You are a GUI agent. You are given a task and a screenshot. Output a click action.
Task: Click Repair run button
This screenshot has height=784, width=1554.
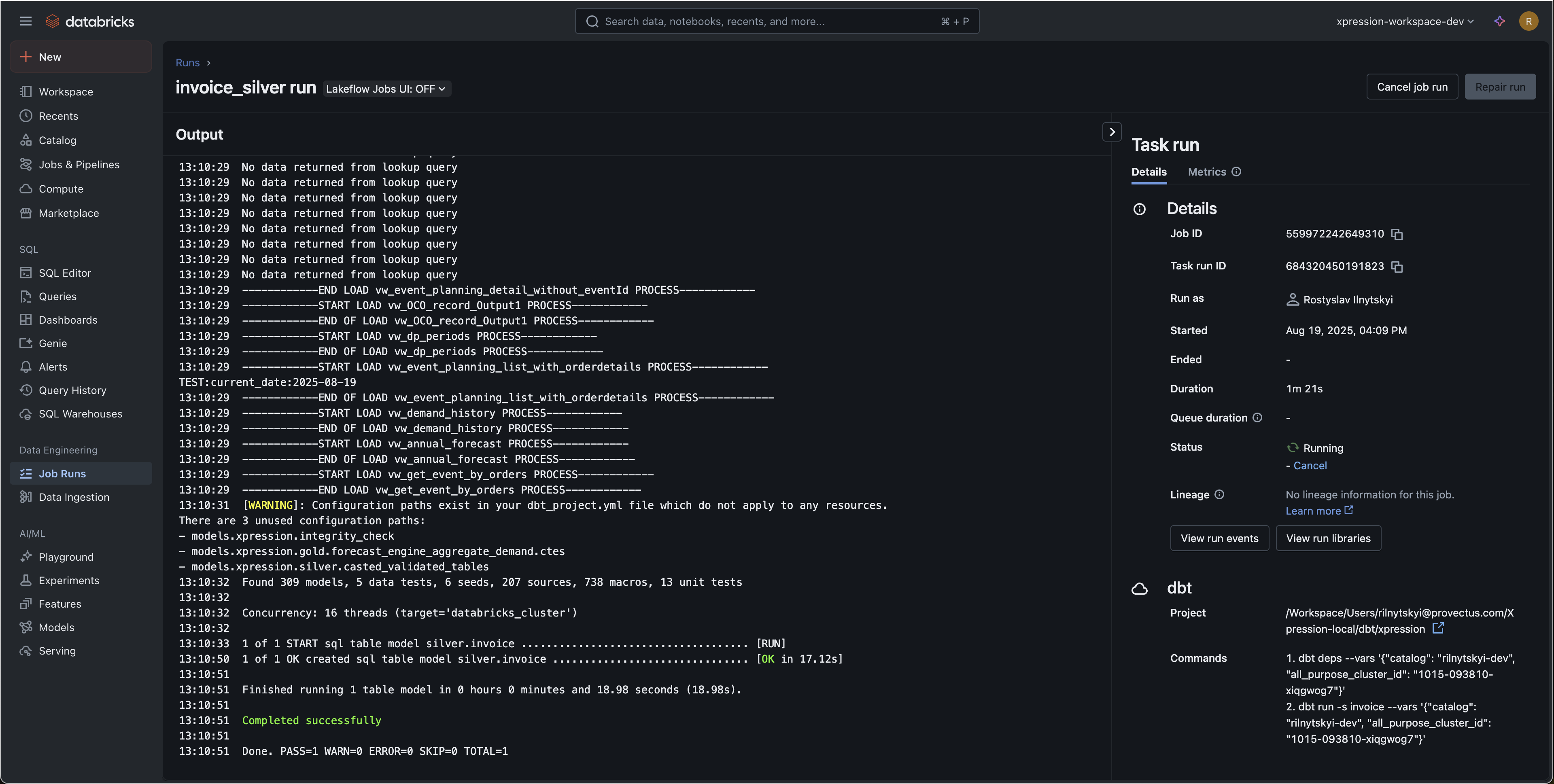[1500, 87]
